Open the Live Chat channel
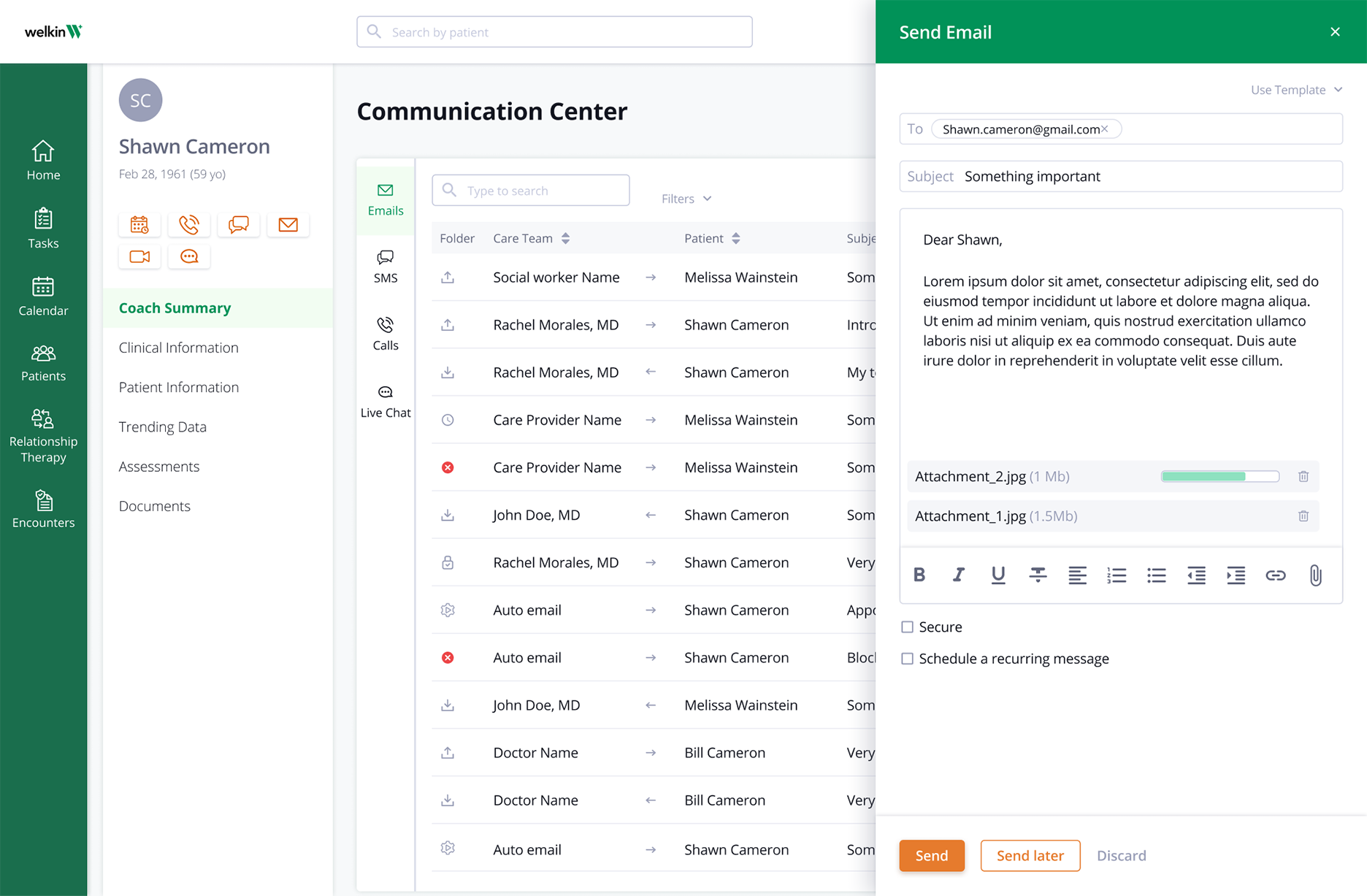 click(x=385, y=400)
